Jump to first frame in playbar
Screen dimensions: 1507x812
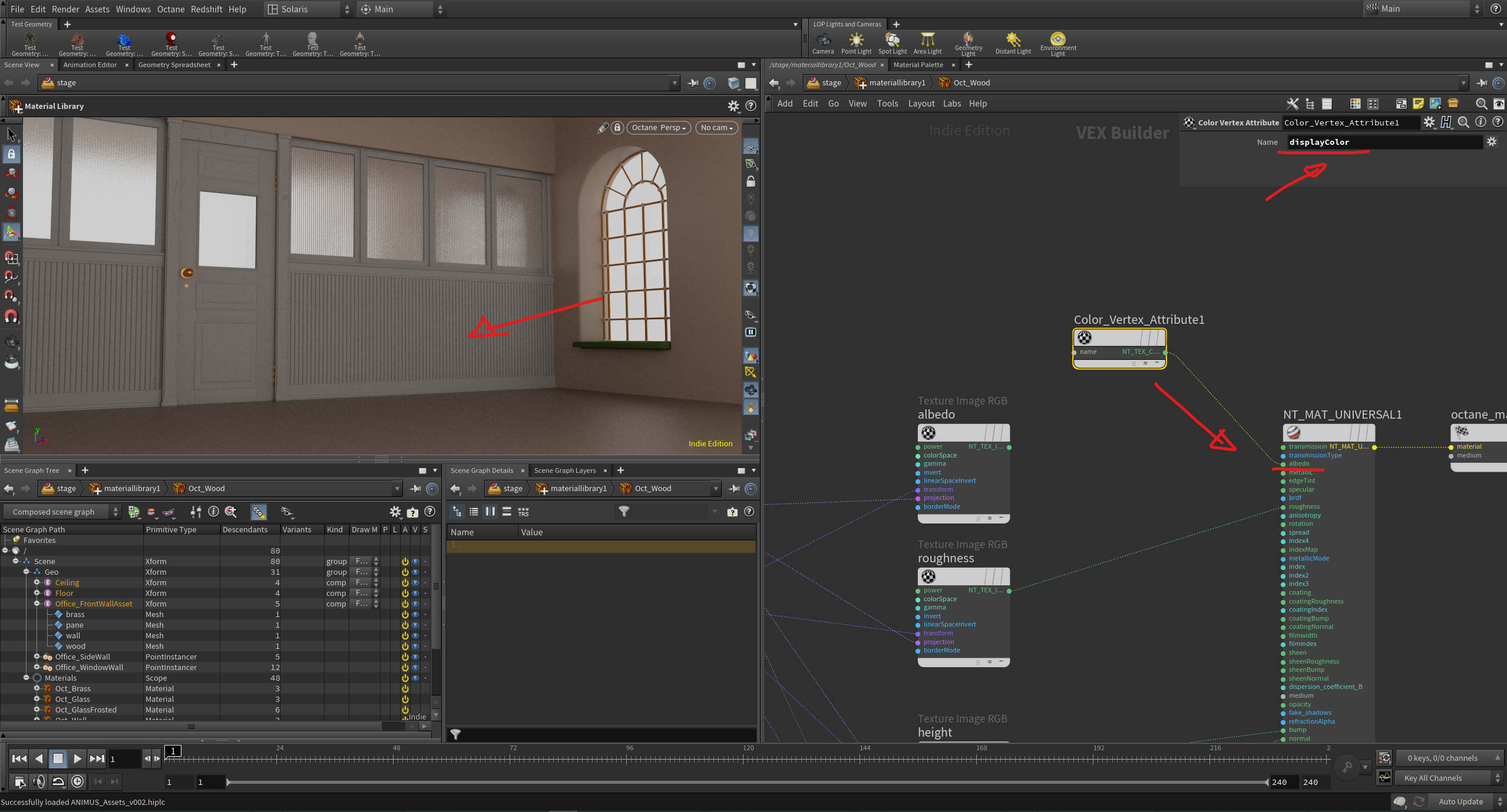(x=19, y=758)
